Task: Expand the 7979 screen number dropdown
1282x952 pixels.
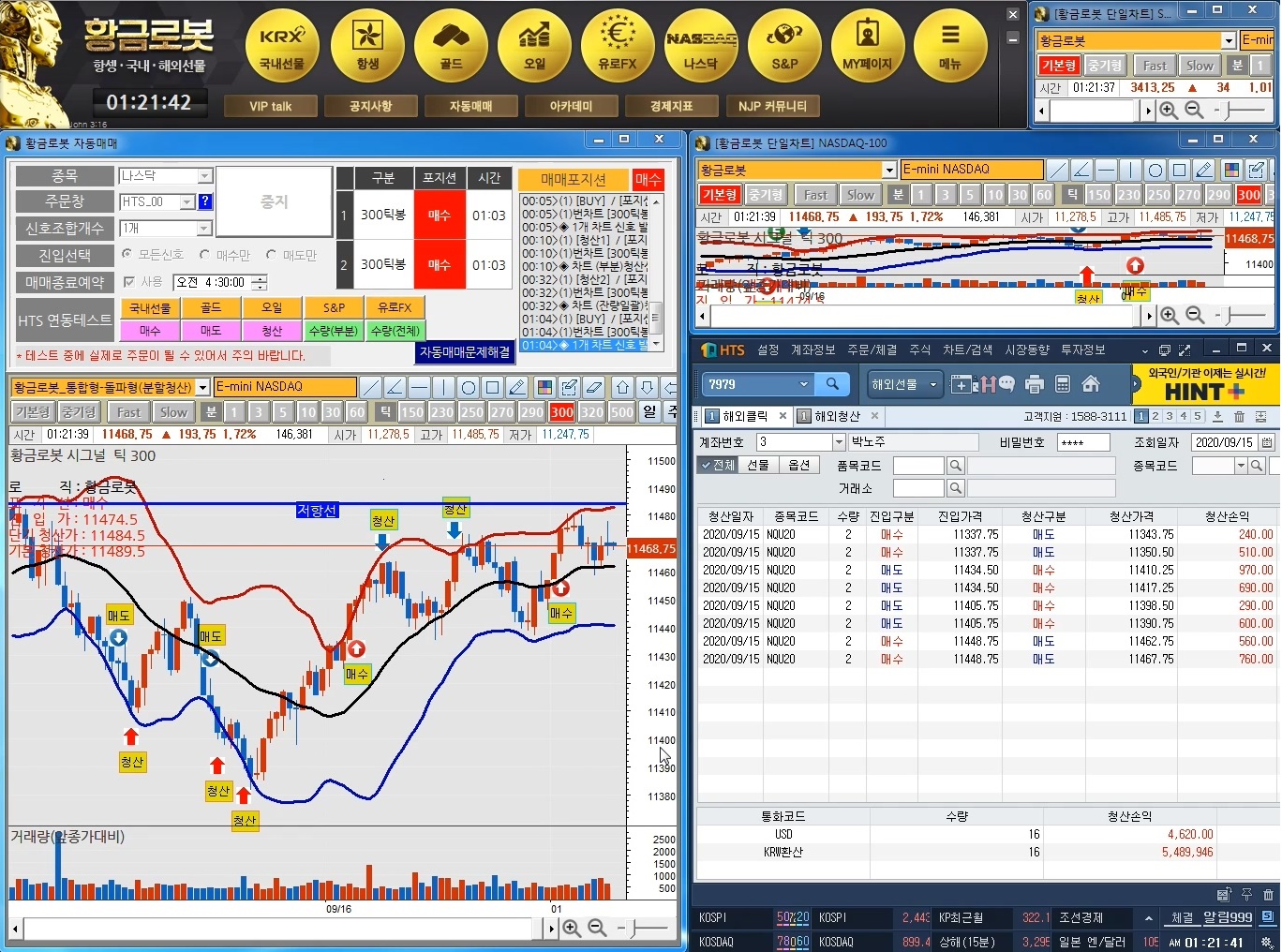Action: tap(803, 384)
